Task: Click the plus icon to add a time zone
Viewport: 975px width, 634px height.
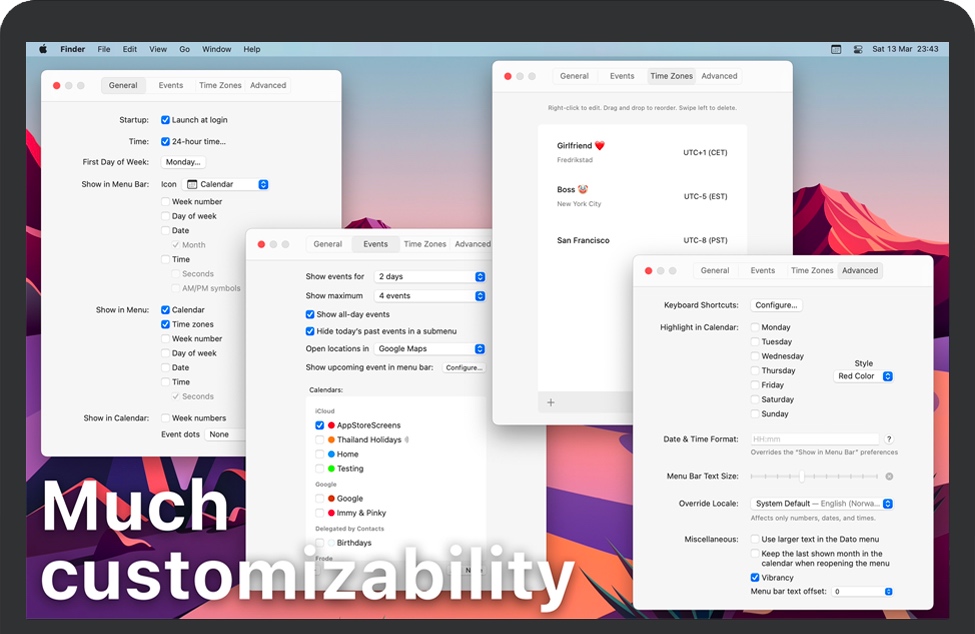Action: pos(550,403)
